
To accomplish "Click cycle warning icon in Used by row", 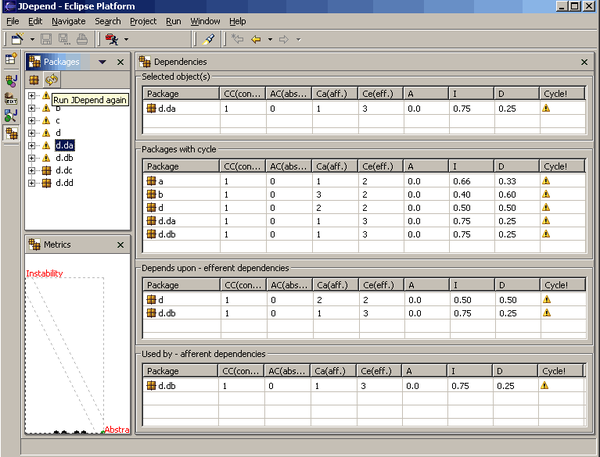I will 545,385.
